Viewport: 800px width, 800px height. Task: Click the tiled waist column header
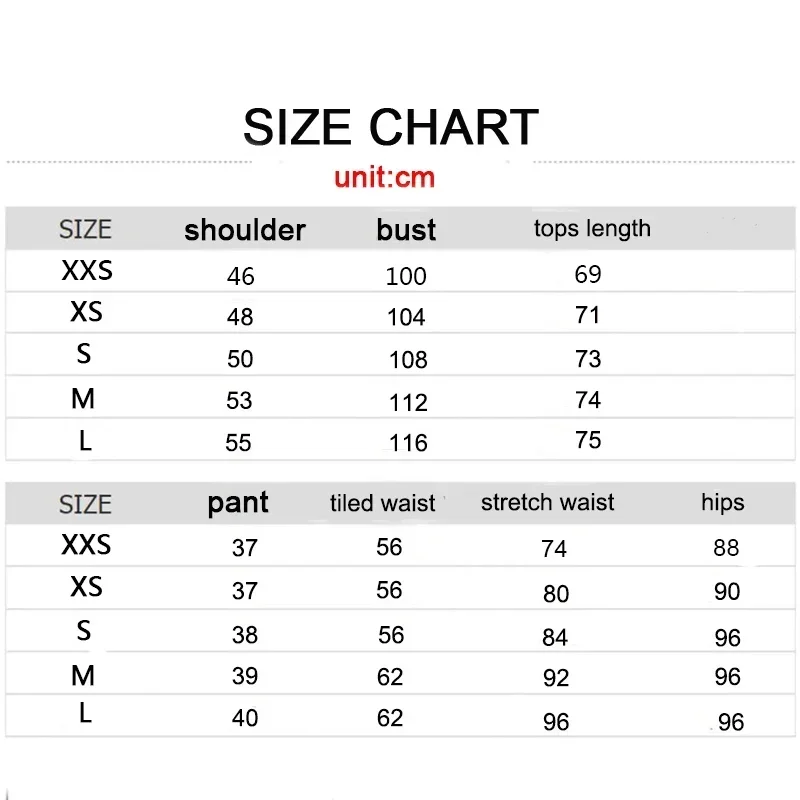click(383, 504)
